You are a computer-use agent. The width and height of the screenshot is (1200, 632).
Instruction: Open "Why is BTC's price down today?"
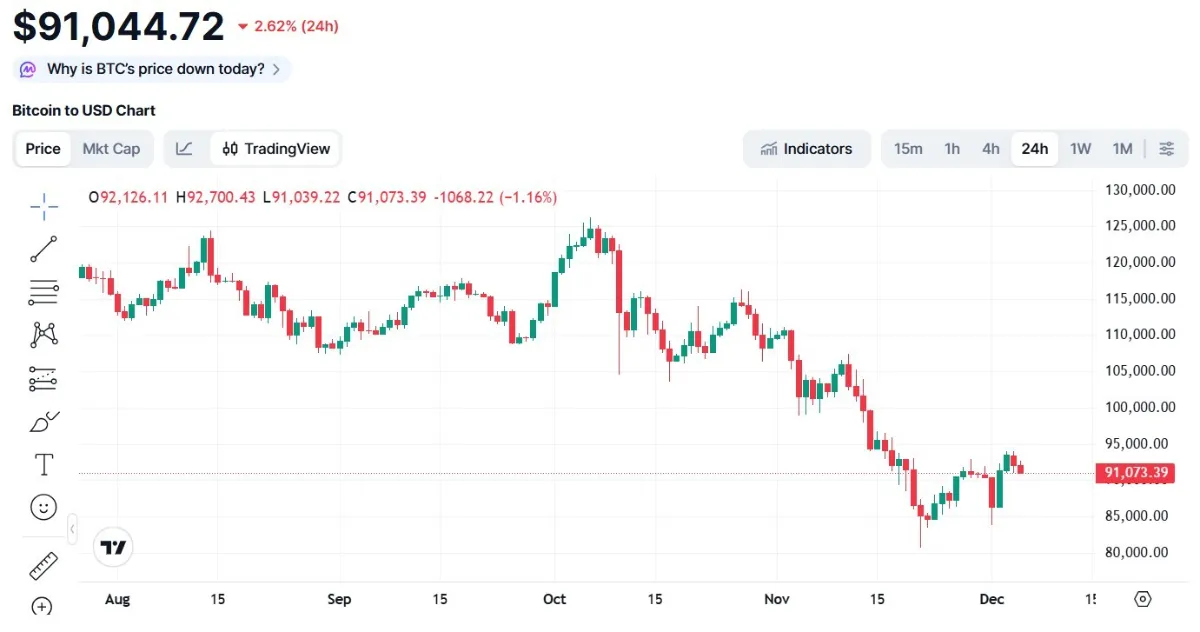point(155,69)
